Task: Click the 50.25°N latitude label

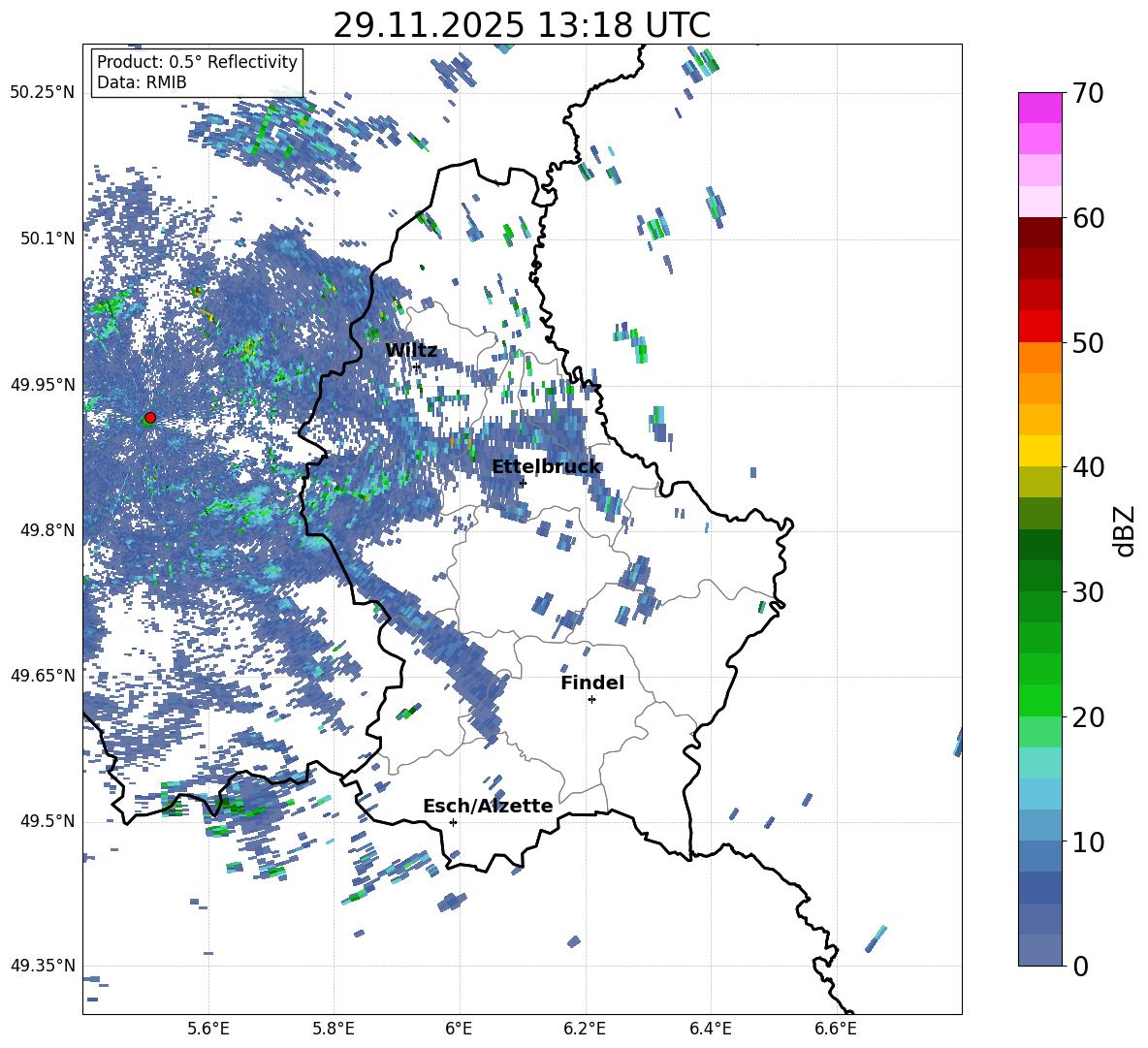Action: 43,93
